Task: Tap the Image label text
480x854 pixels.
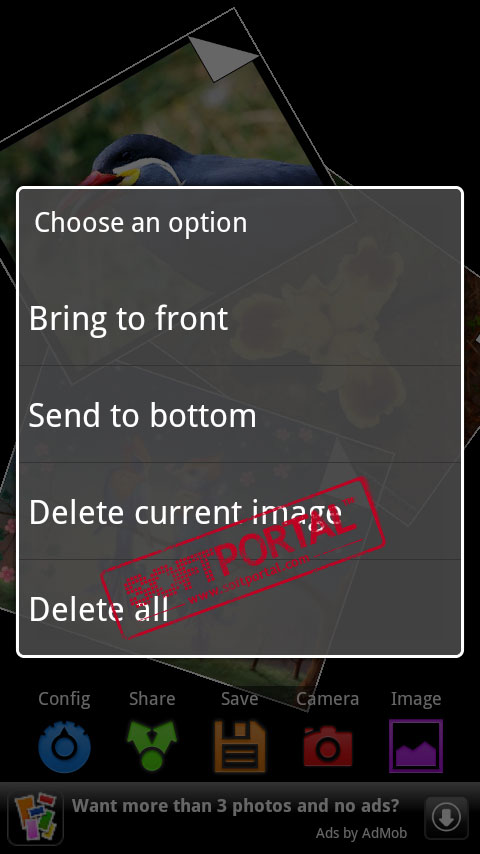Action: pyautogui.click(x=416, y=699)
